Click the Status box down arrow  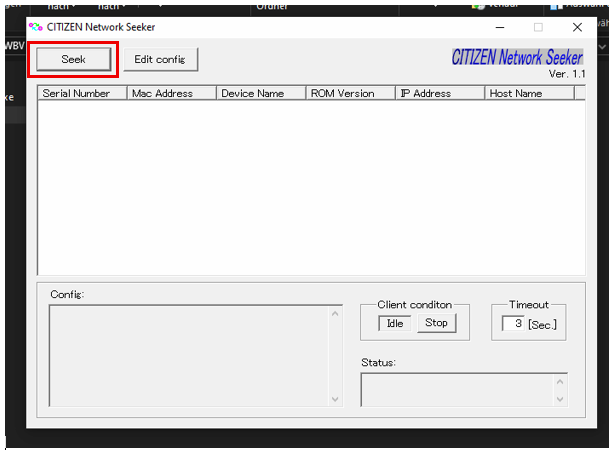coord(560,399)
